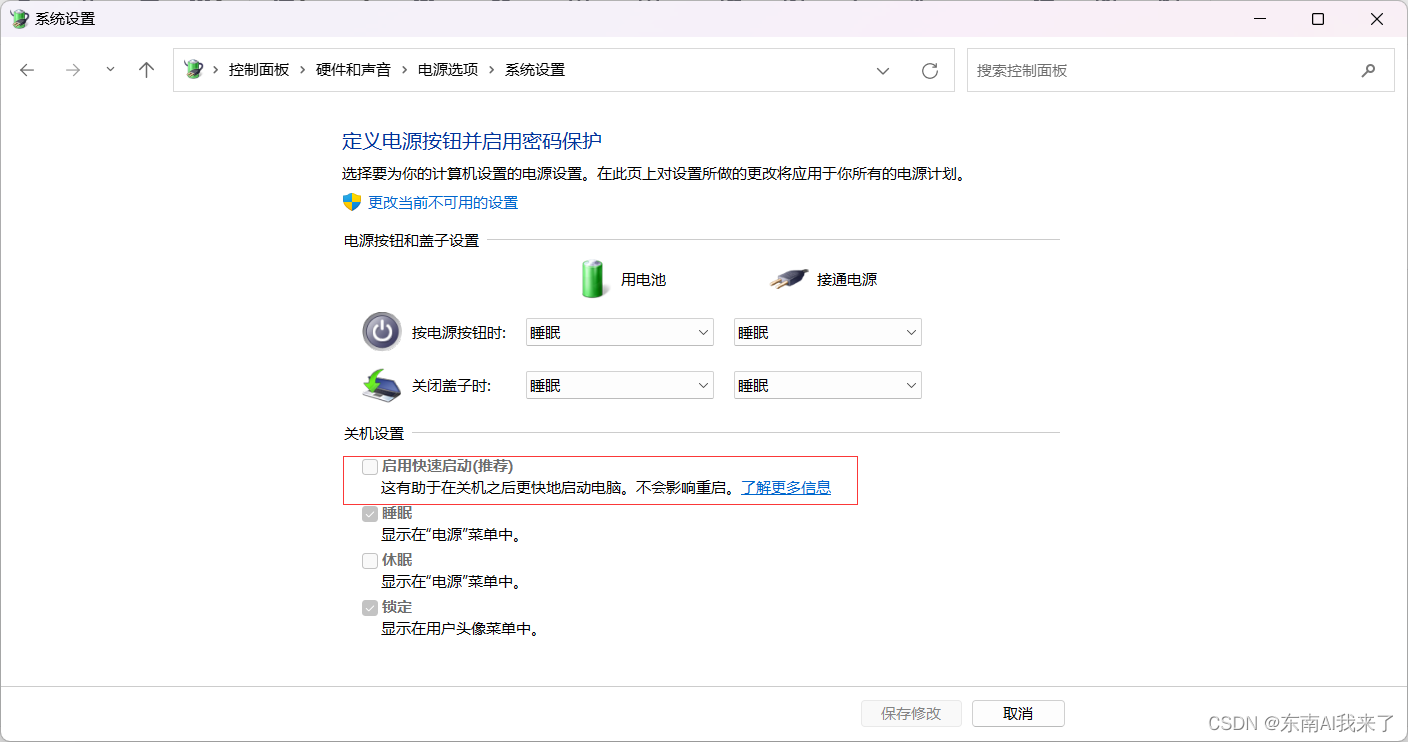Click the UAC shield icon
Viewport: 1408px width, 742px height.
click(352, 202)
